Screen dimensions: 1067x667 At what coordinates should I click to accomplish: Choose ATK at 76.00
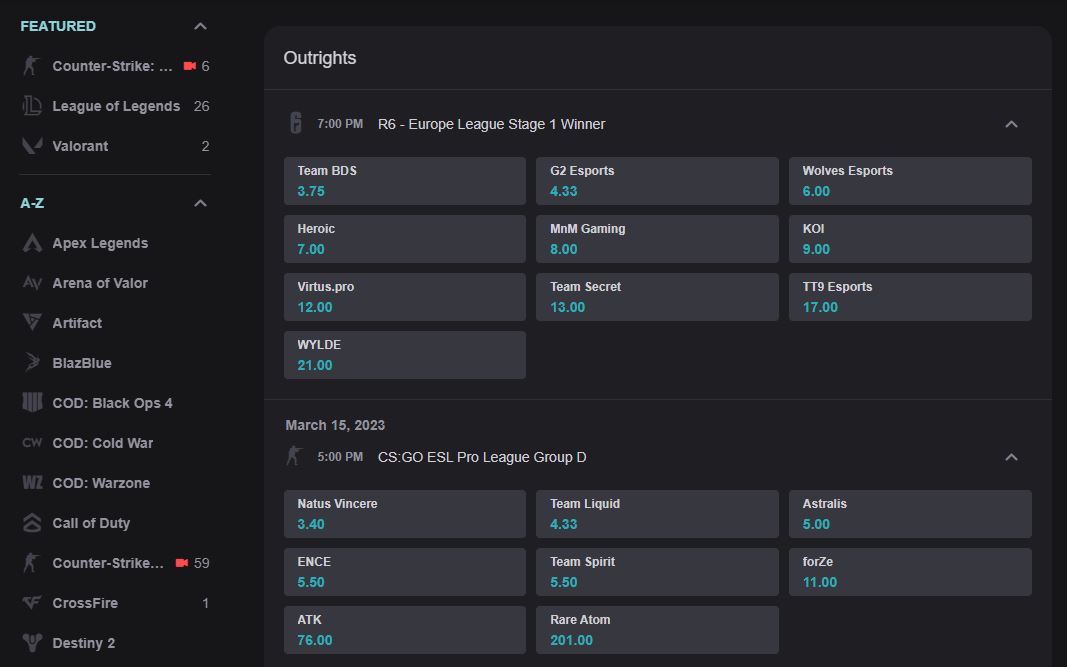pos(405,630)
